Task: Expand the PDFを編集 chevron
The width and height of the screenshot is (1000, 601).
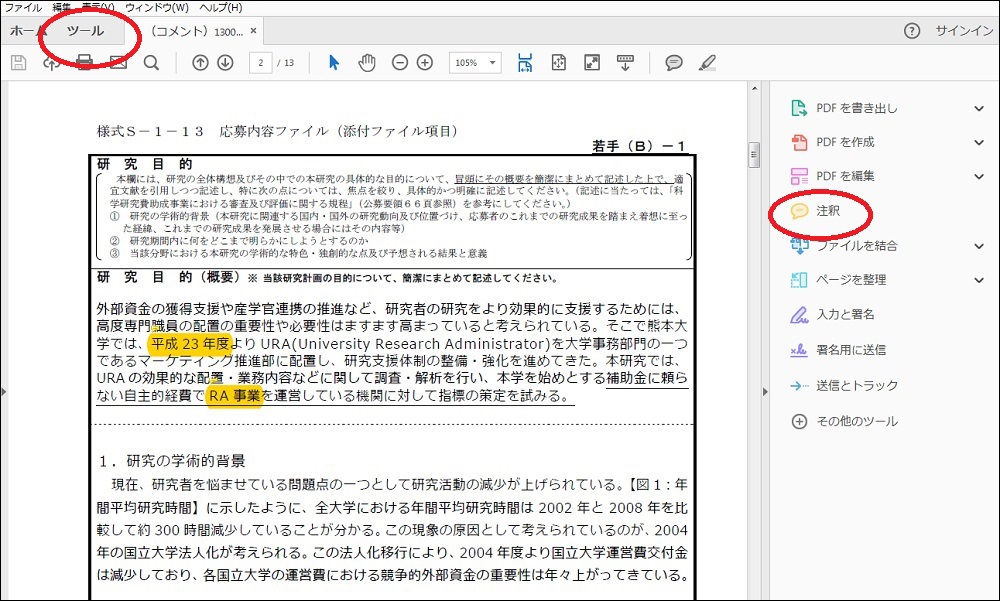Action: 979,176
